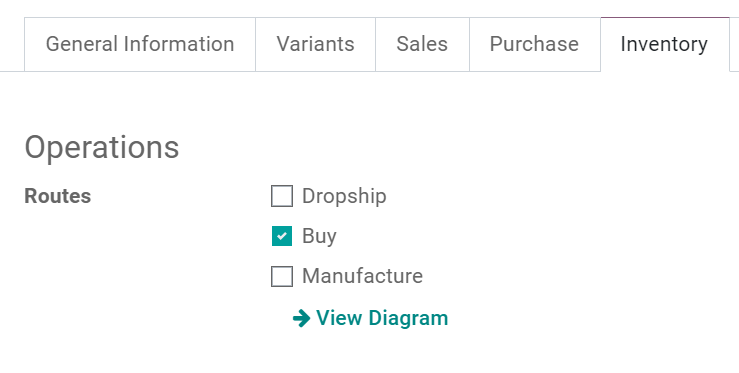This screenshot has height=373, width=739.
Task: Click the Operations section heading
Action: [102, 148]
